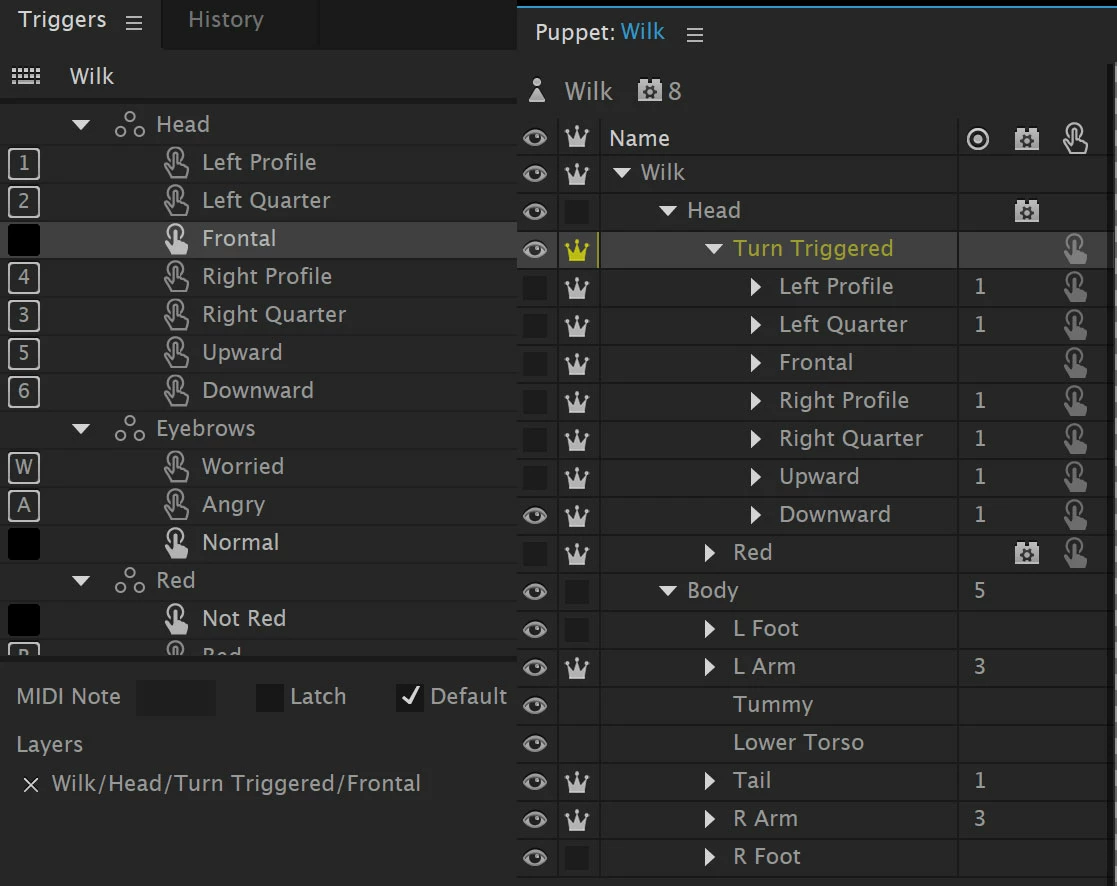Hide the Tummy layer
The width and height of the screenshot is (1117, 886).
tap(535, 705)
